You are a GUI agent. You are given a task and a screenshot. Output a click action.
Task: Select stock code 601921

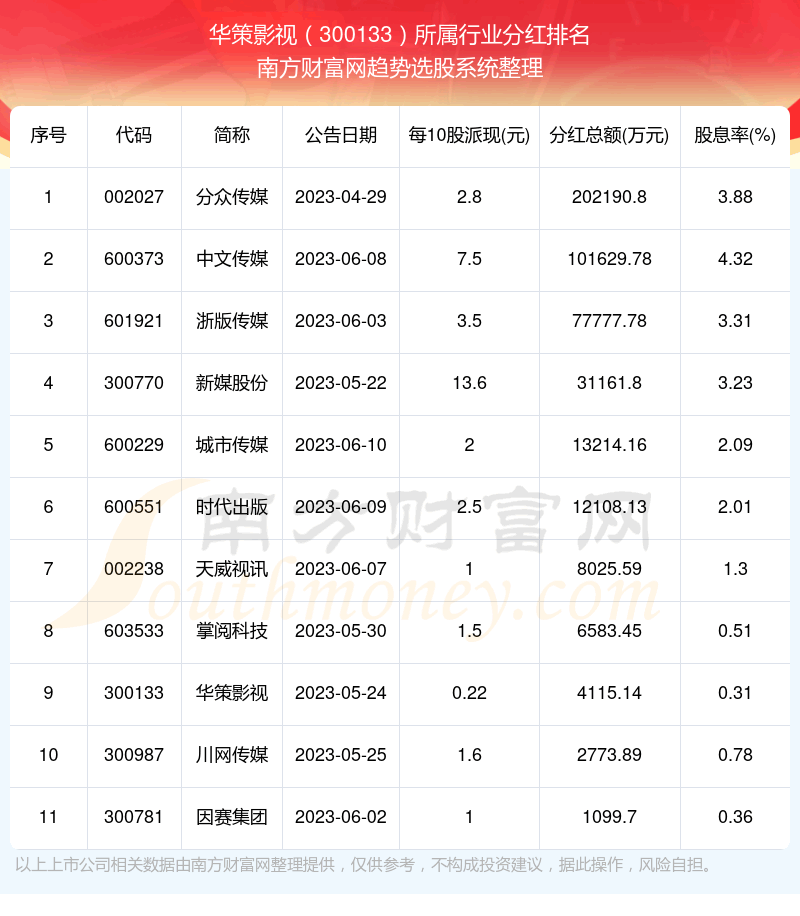(133, 321)
